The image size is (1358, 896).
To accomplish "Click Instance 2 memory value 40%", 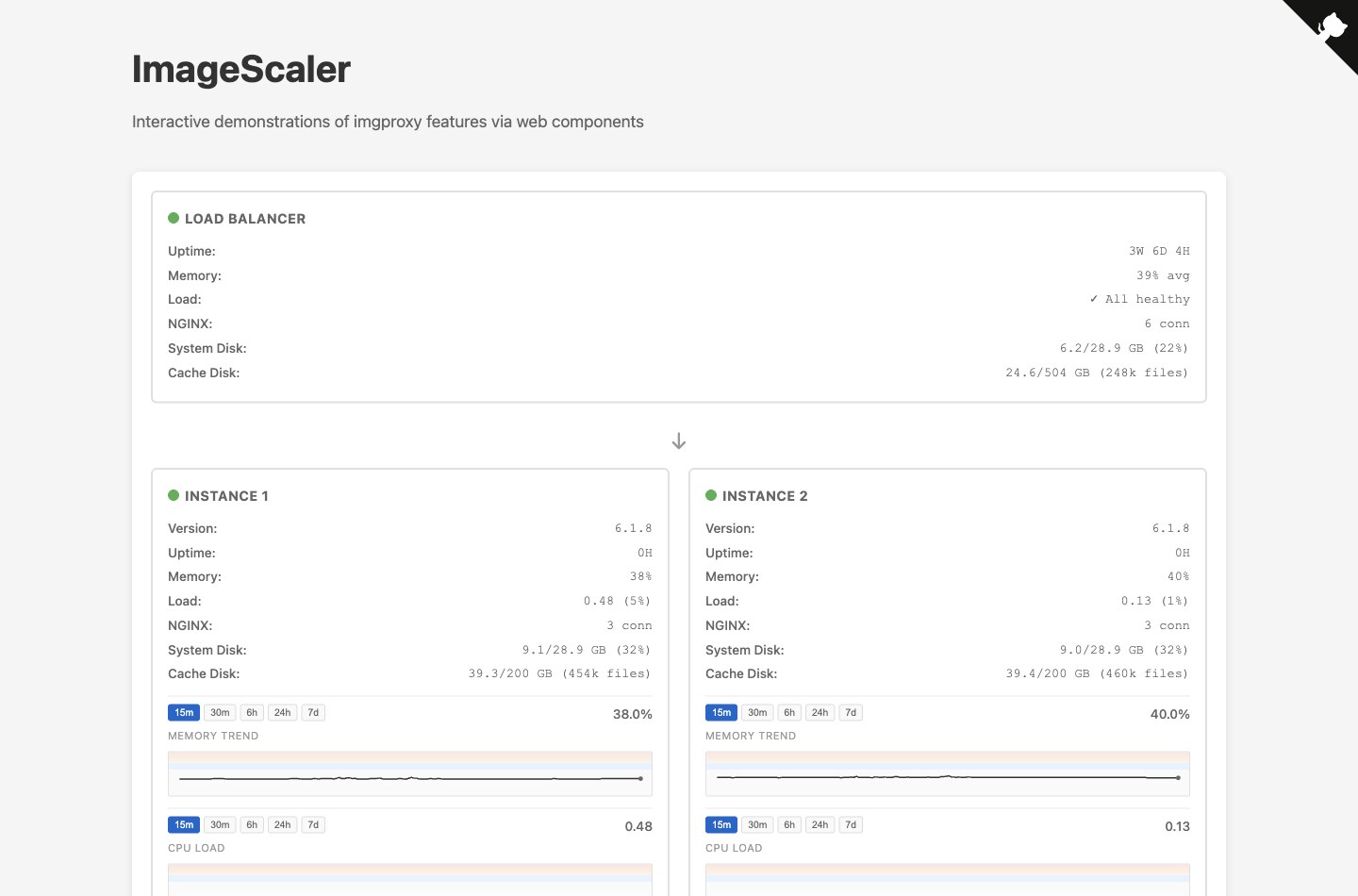I will 1179,576.
